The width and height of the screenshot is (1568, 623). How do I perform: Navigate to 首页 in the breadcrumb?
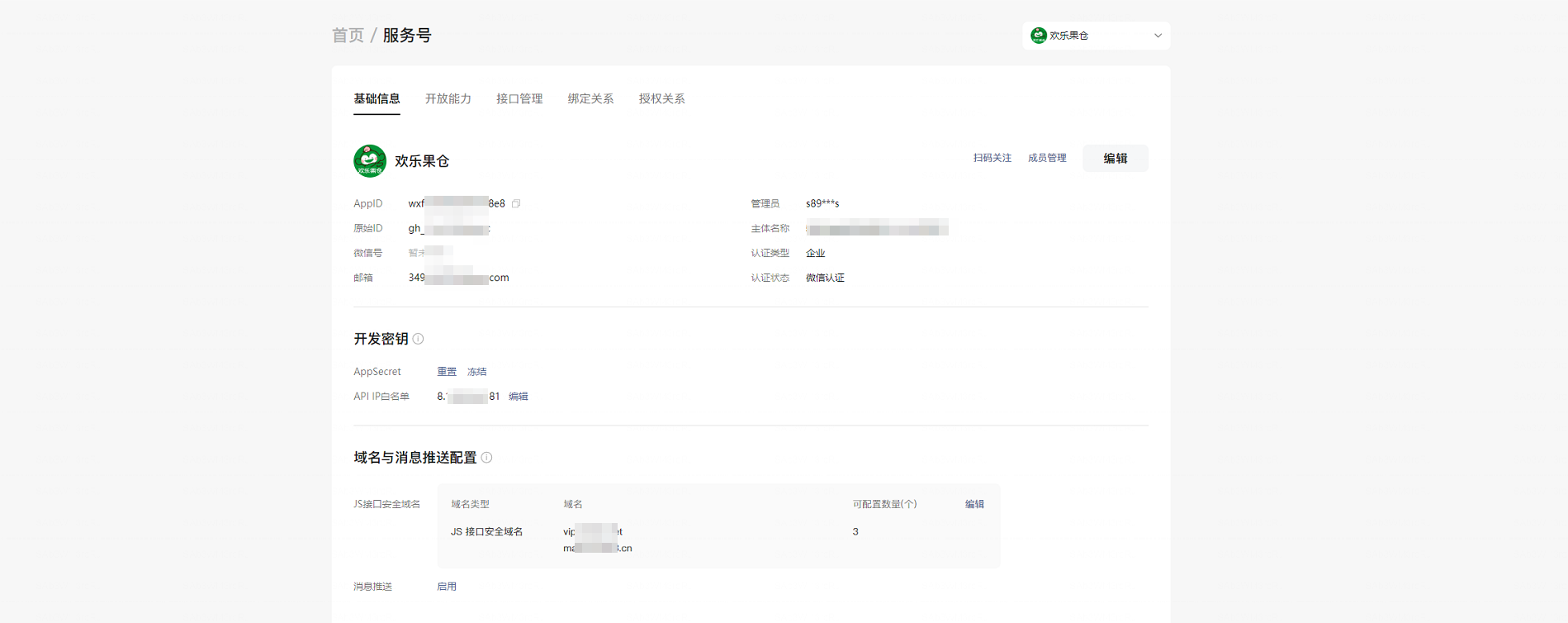[348, 36]
